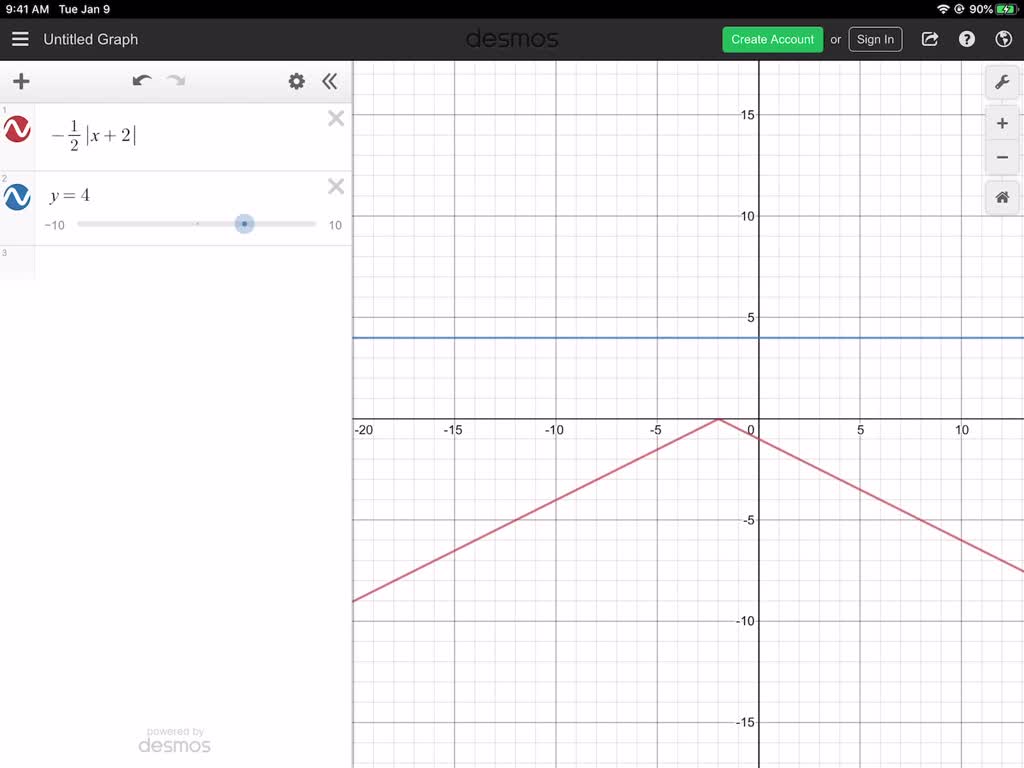Viewport: 1024px width, 768px height.
Task: Zoom out using the minus magnifier icon
Action: point(1002,157)
